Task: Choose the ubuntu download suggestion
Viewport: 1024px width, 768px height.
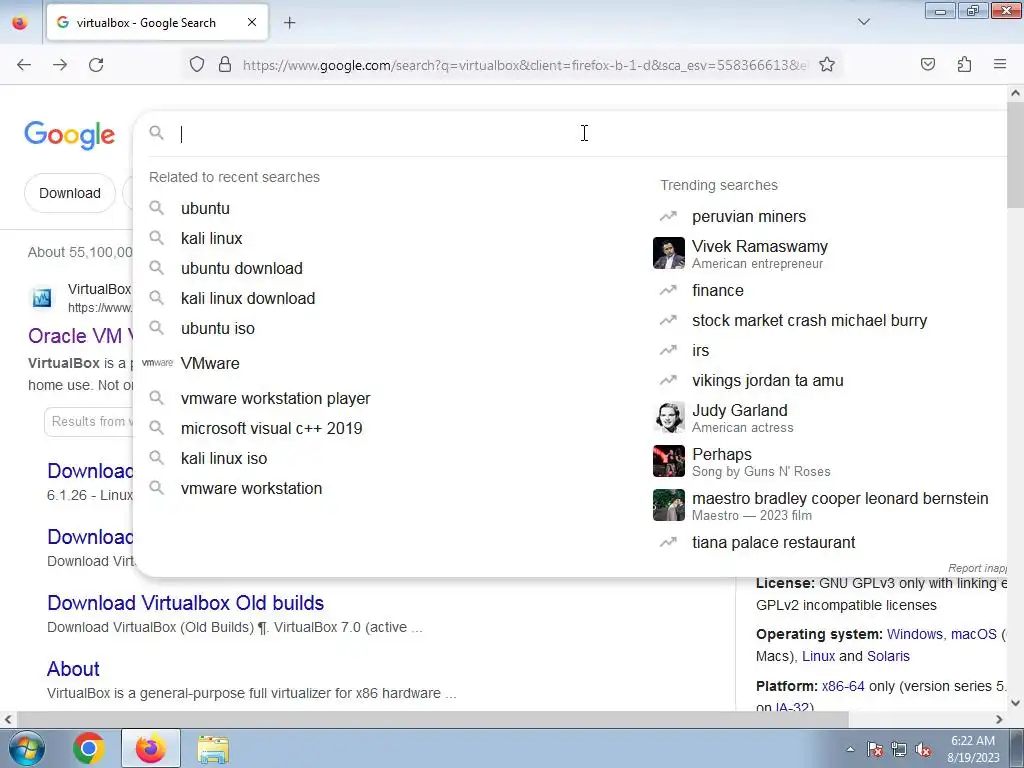Action: click(x=242, y=268)
